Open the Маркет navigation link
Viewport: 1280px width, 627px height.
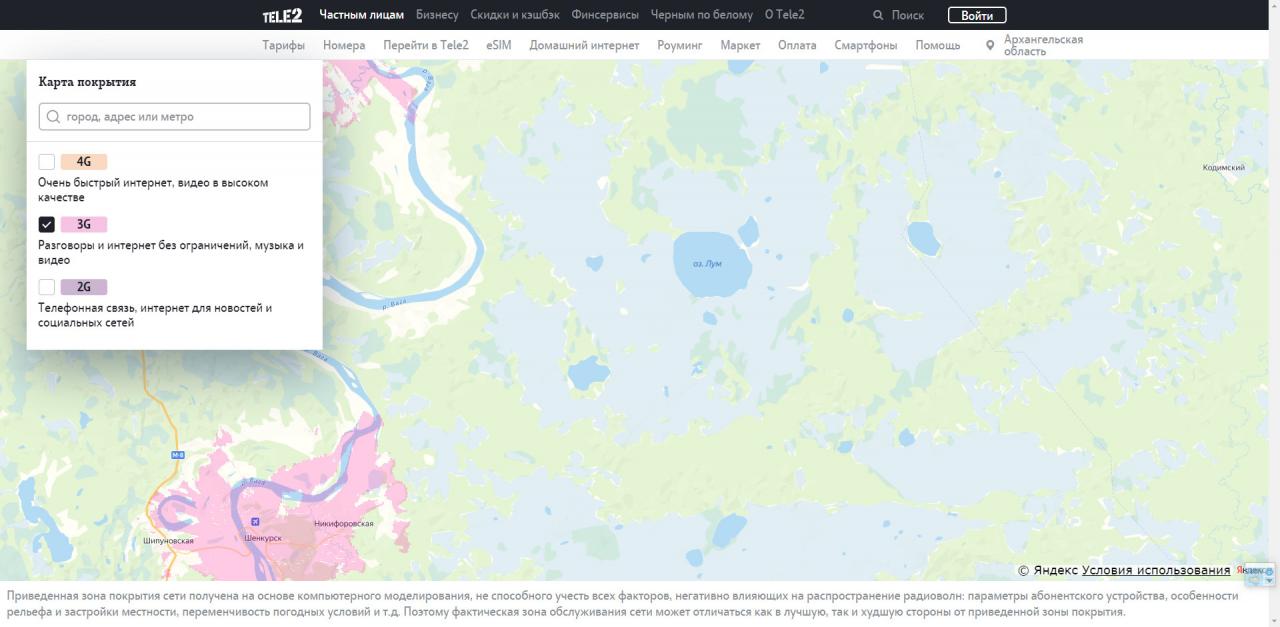740,45
